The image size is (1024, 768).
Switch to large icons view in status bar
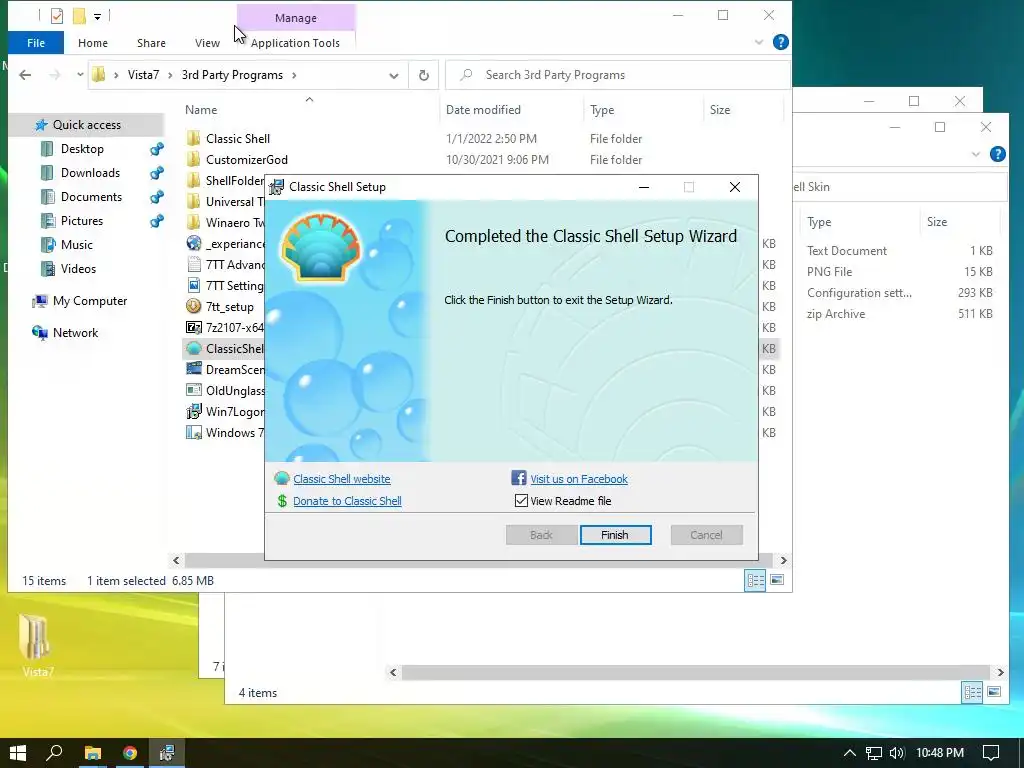coord(777,580)
